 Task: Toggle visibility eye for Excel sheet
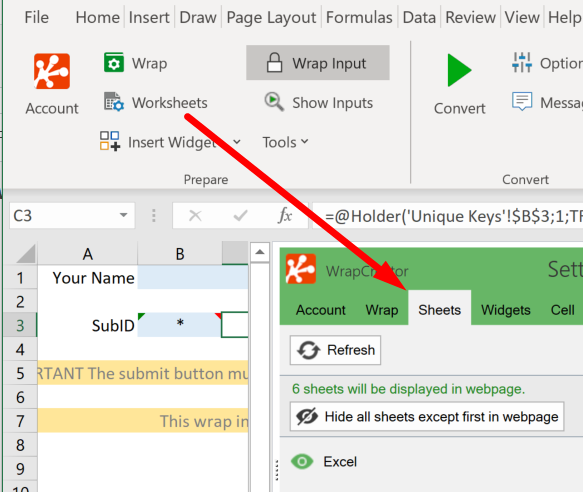click(x=302, y=462)
